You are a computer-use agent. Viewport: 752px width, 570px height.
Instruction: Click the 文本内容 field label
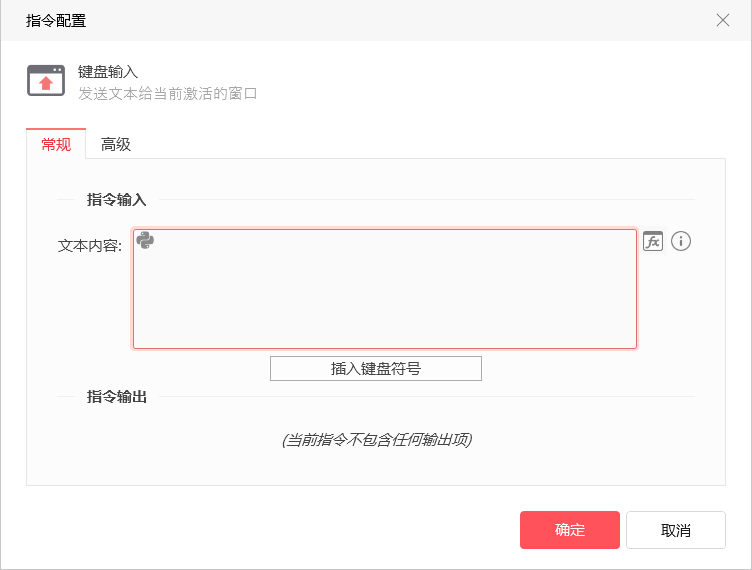[x=90, y=246]
